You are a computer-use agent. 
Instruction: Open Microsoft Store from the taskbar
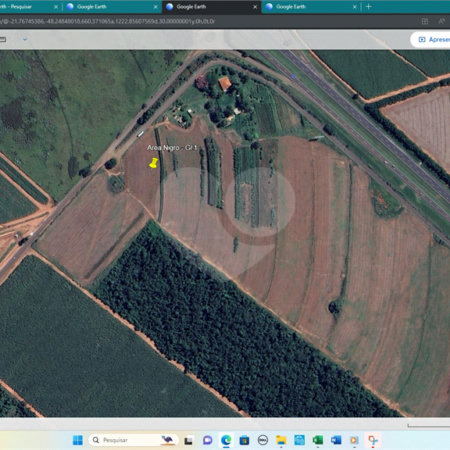coord(244,440)
